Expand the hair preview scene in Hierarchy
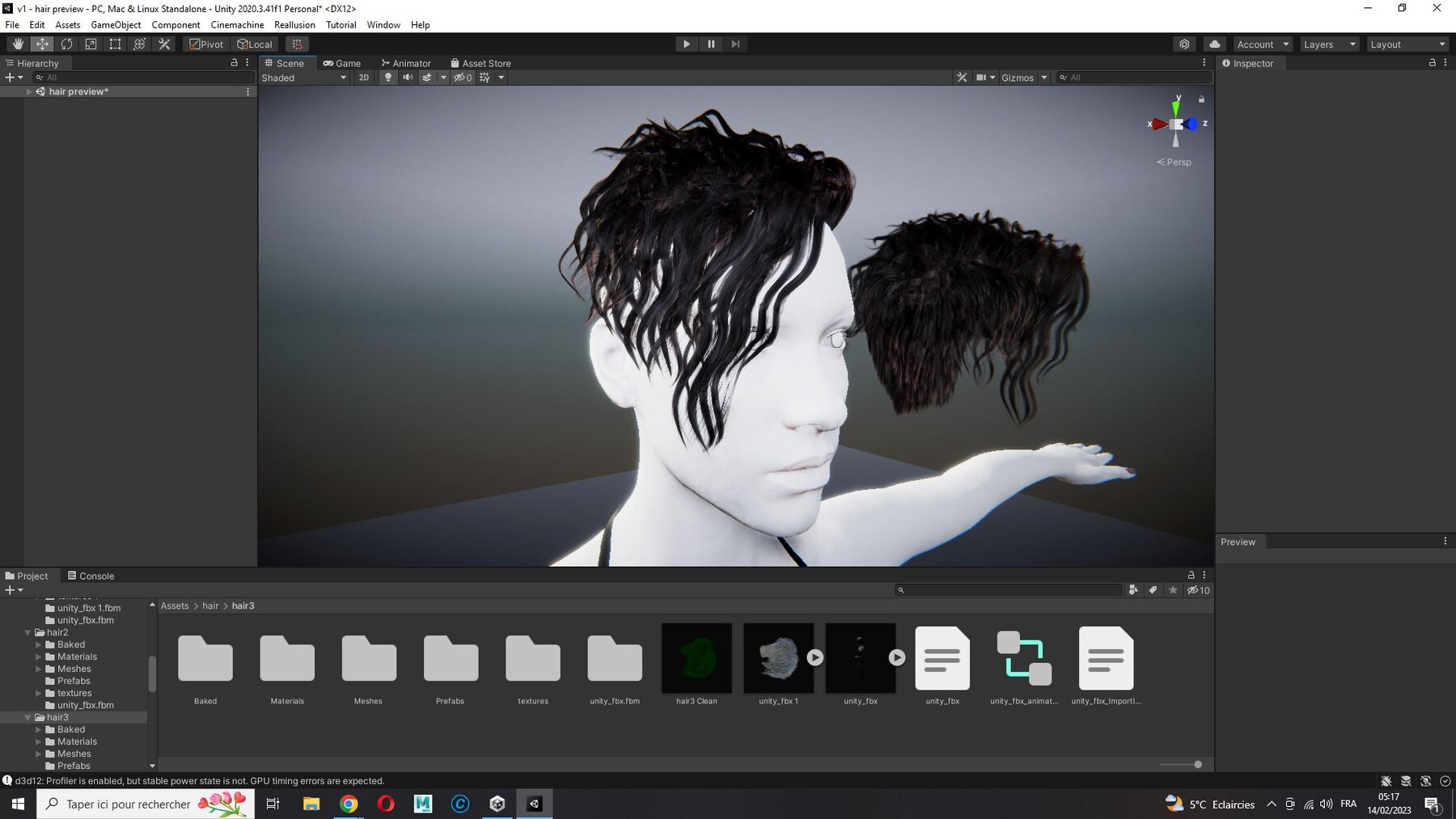 29,91
